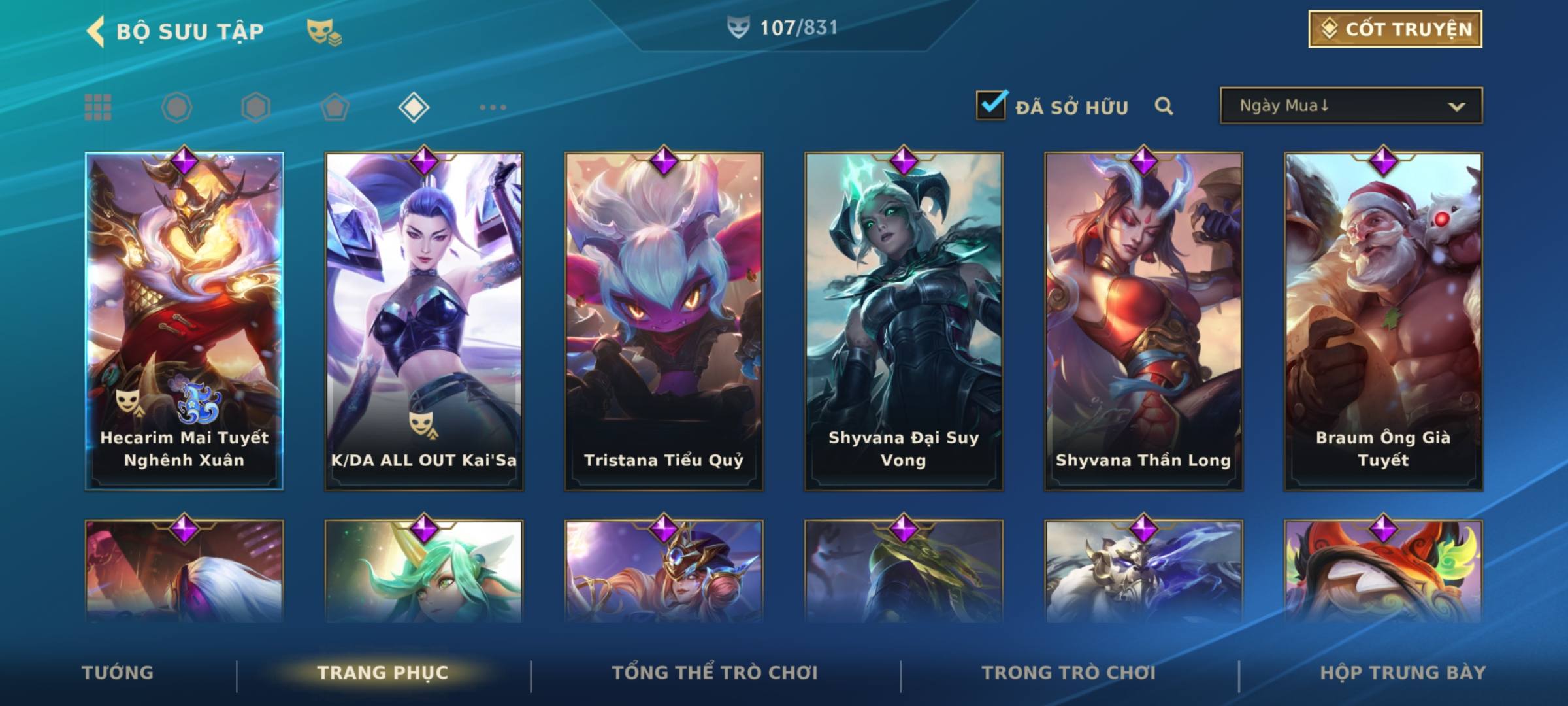Open the K/DA ALL OUT Kai'Sa skin card
Screen dimensions: 1568x706
click(424, 321)
